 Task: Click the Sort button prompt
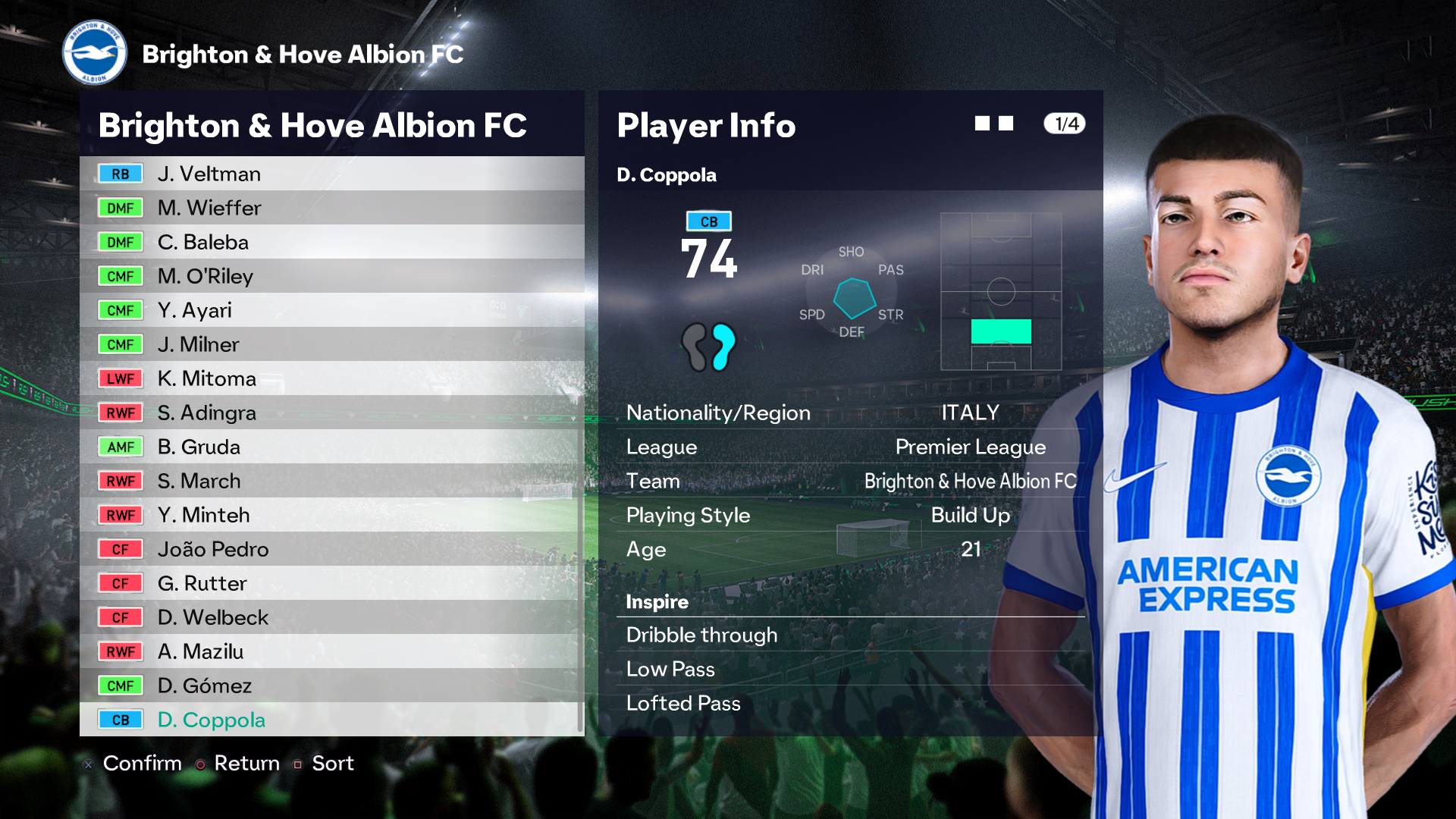tap(324, 764)
